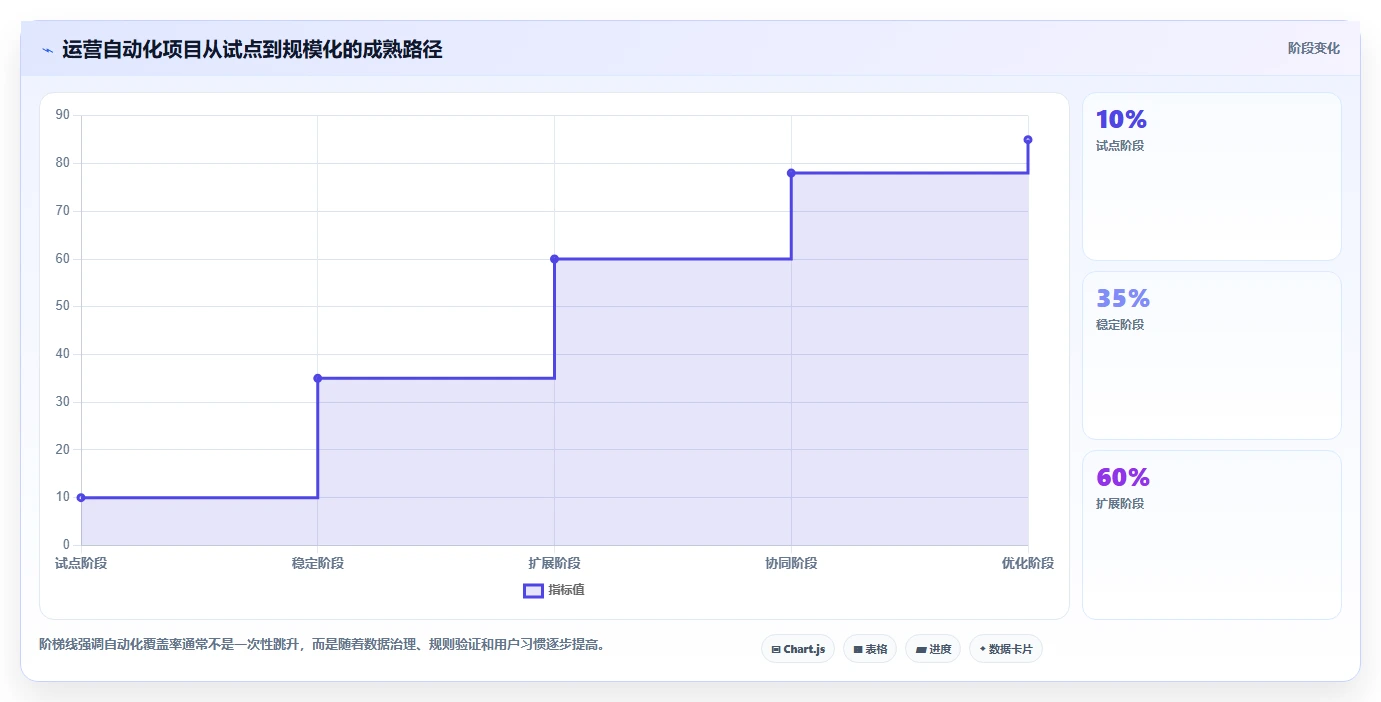The height and width of the screenshot is (702, 1381).
Task: Select the 数据卡片 tag chip
Action: [x=1006, y=649]
